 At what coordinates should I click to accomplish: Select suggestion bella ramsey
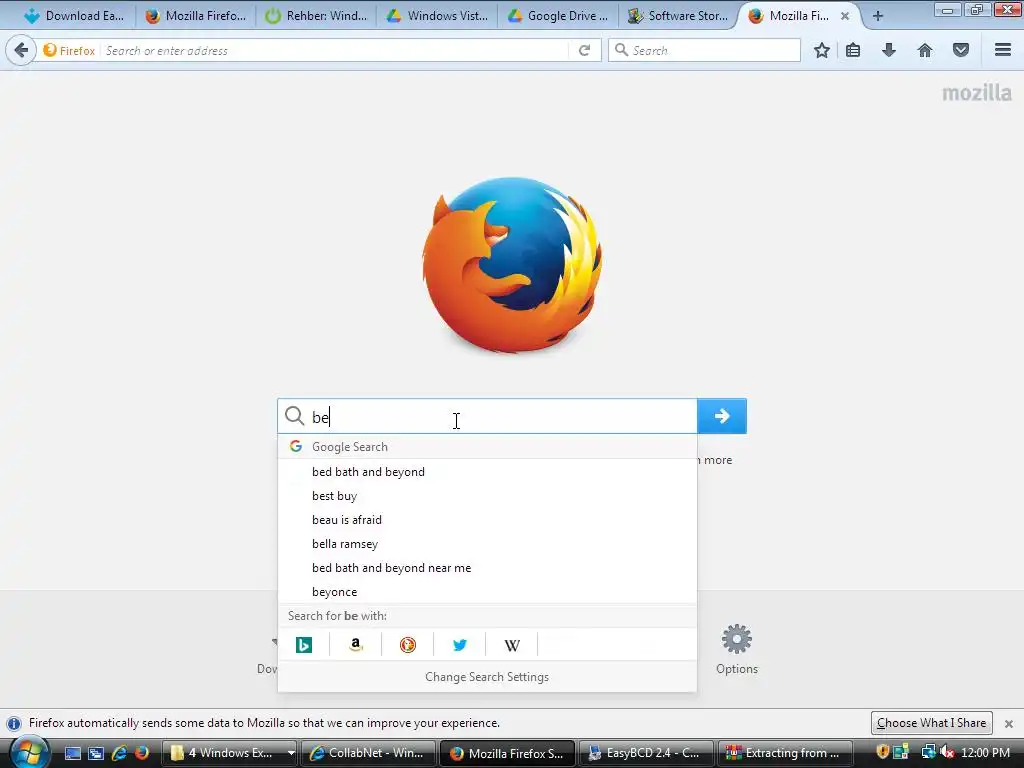[487, 544]
